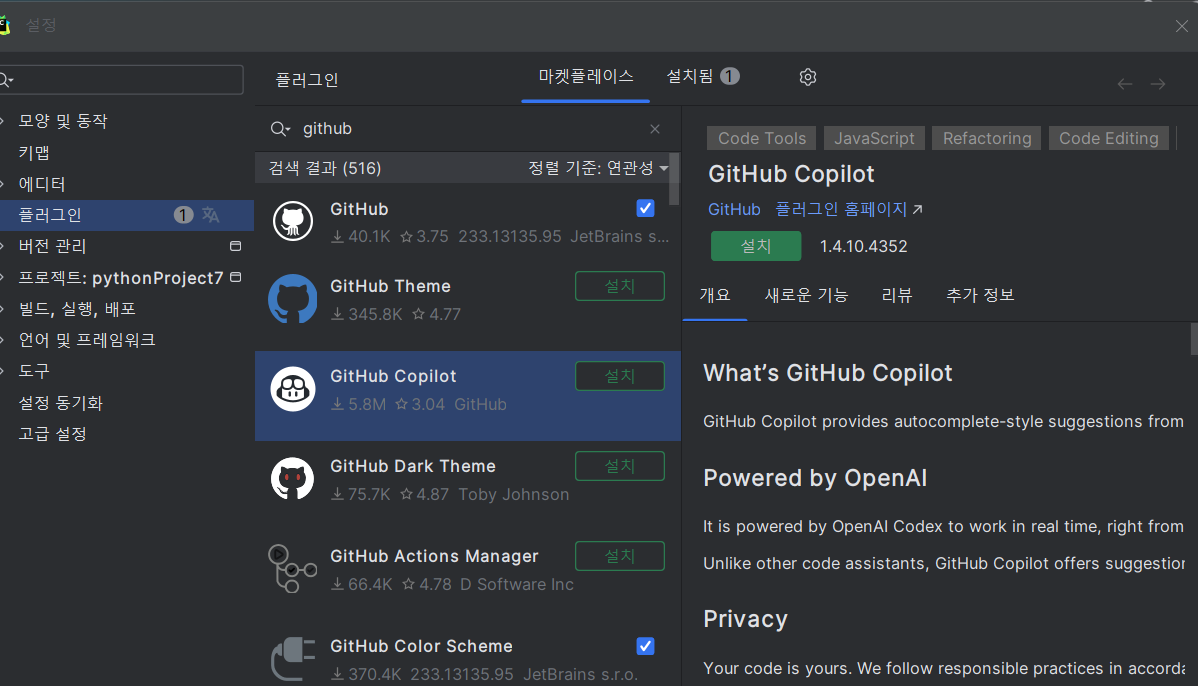Click the GitHub Copilot plugin icon

pos(293,389)
